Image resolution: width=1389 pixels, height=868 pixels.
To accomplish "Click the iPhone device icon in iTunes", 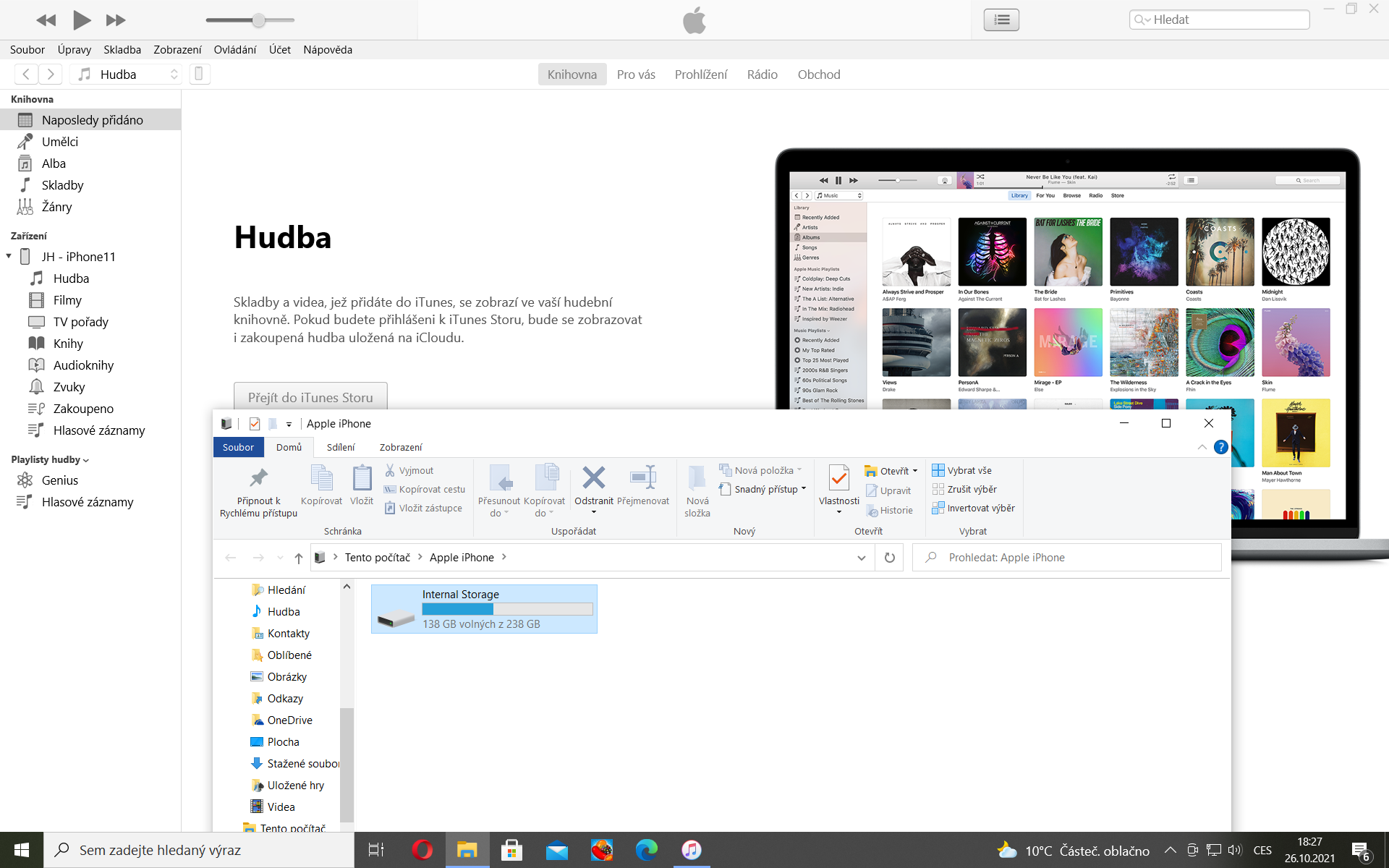I will (x=200, y=74).
